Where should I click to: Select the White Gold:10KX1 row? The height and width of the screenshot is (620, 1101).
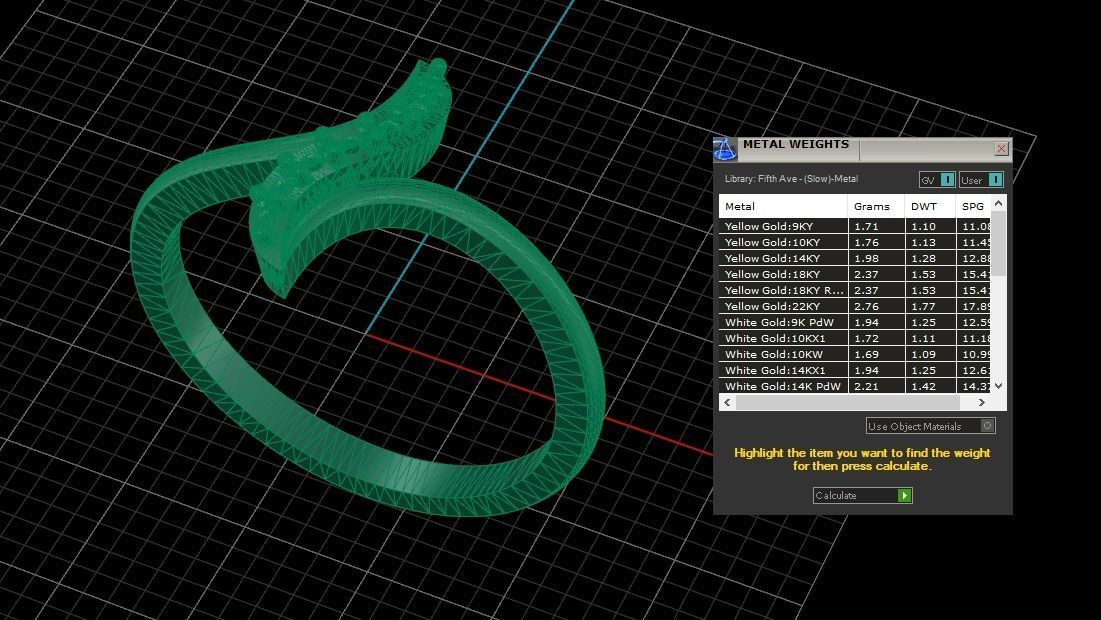[x=855, y=338]
